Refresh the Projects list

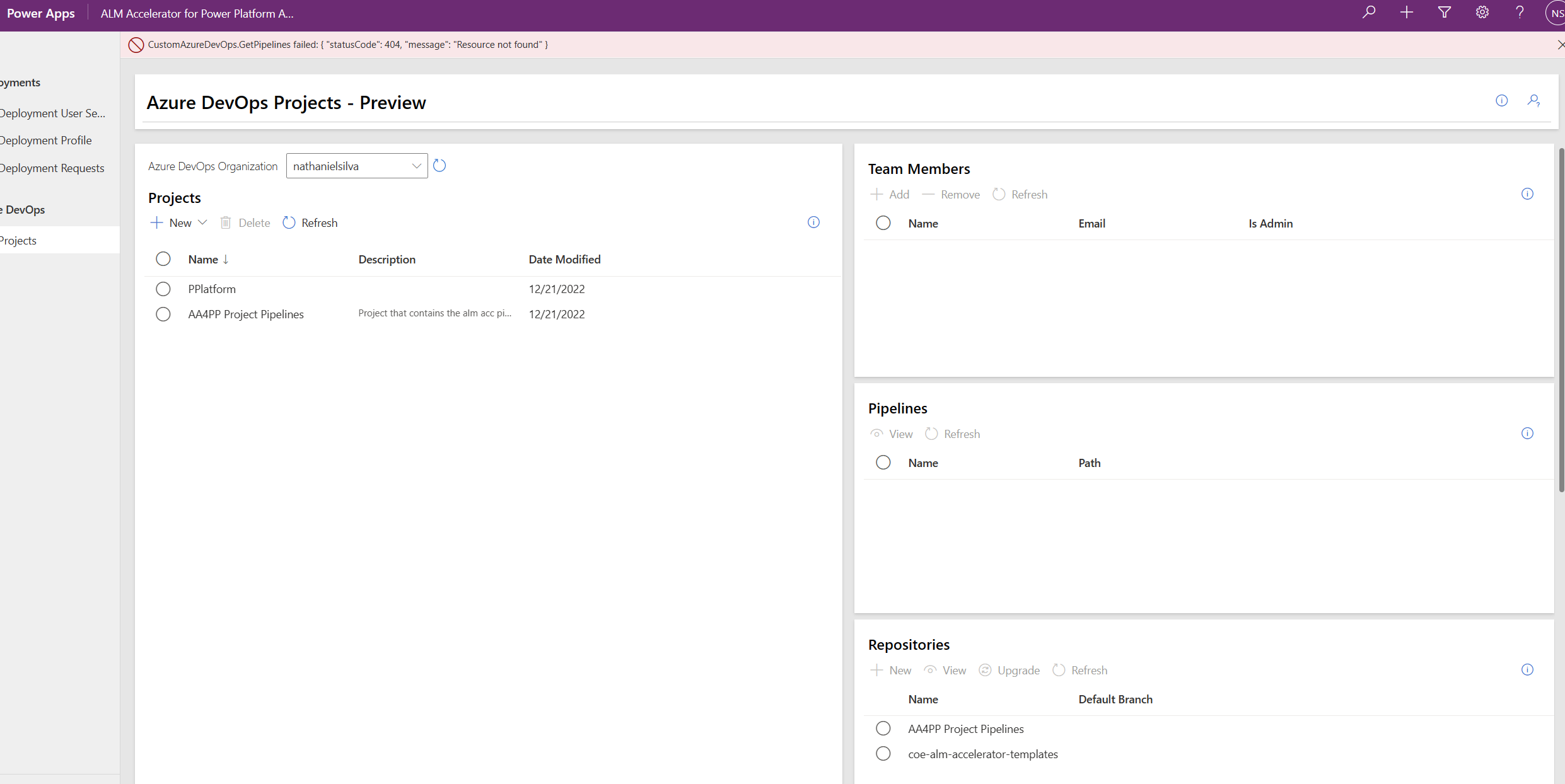pyautogui.click(x=310, y=222)
